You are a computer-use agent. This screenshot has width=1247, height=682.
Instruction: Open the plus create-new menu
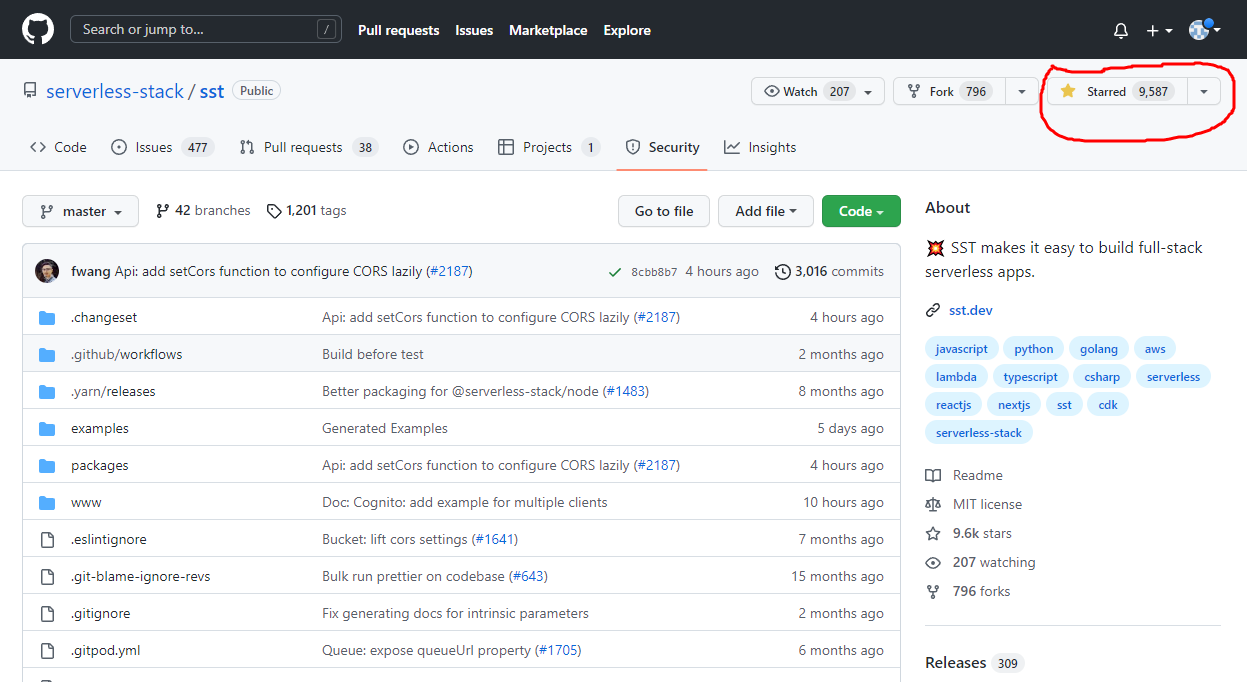(1159, 31)
